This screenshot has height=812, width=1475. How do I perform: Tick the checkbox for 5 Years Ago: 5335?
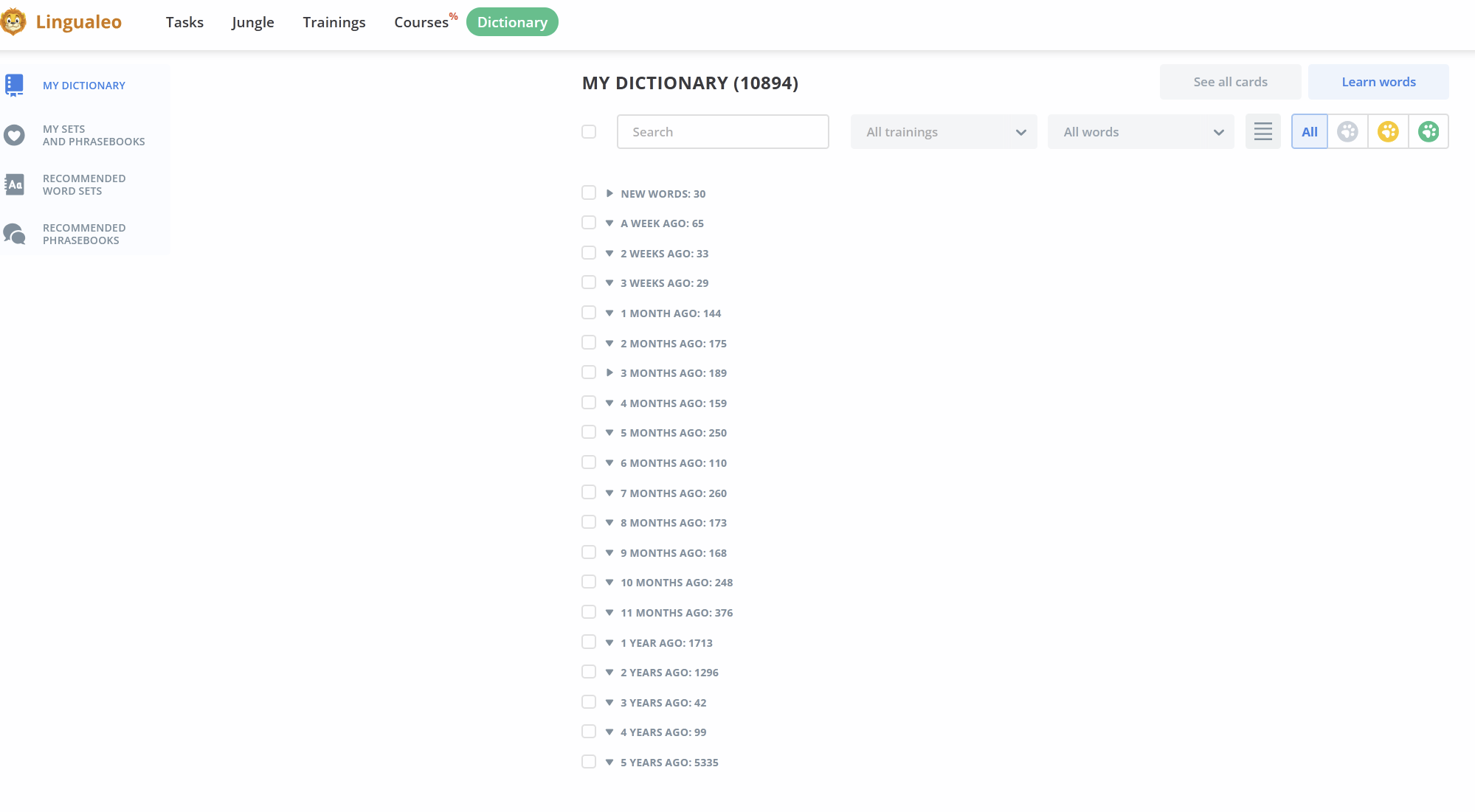pos(589,761)
